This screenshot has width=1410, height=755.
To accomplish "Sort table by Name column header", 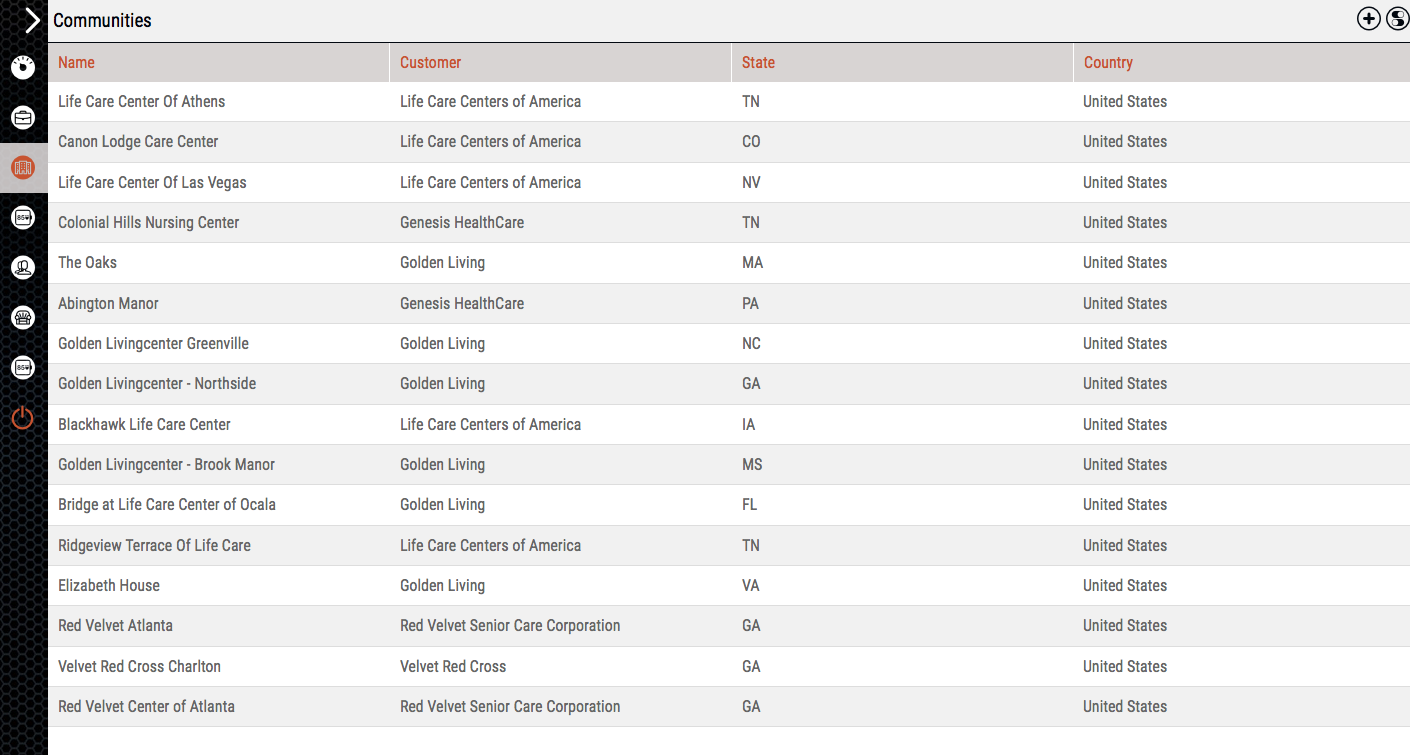I will 76,62.
